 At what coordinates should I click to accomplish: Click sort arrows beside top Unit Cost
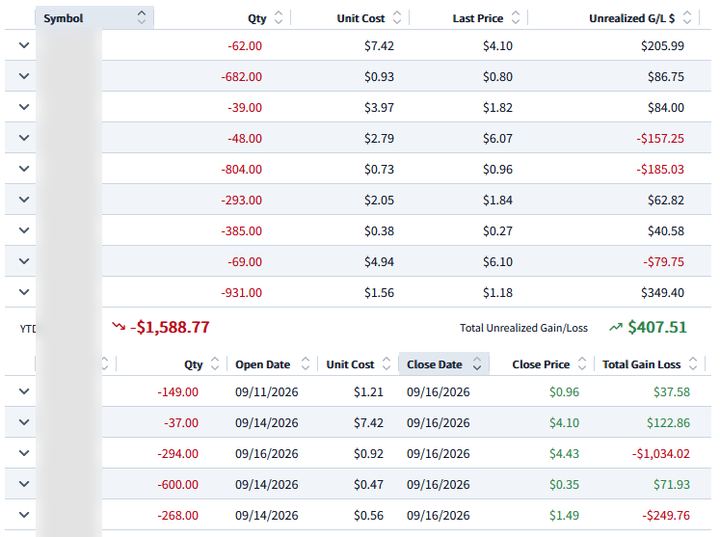(397, 18)
